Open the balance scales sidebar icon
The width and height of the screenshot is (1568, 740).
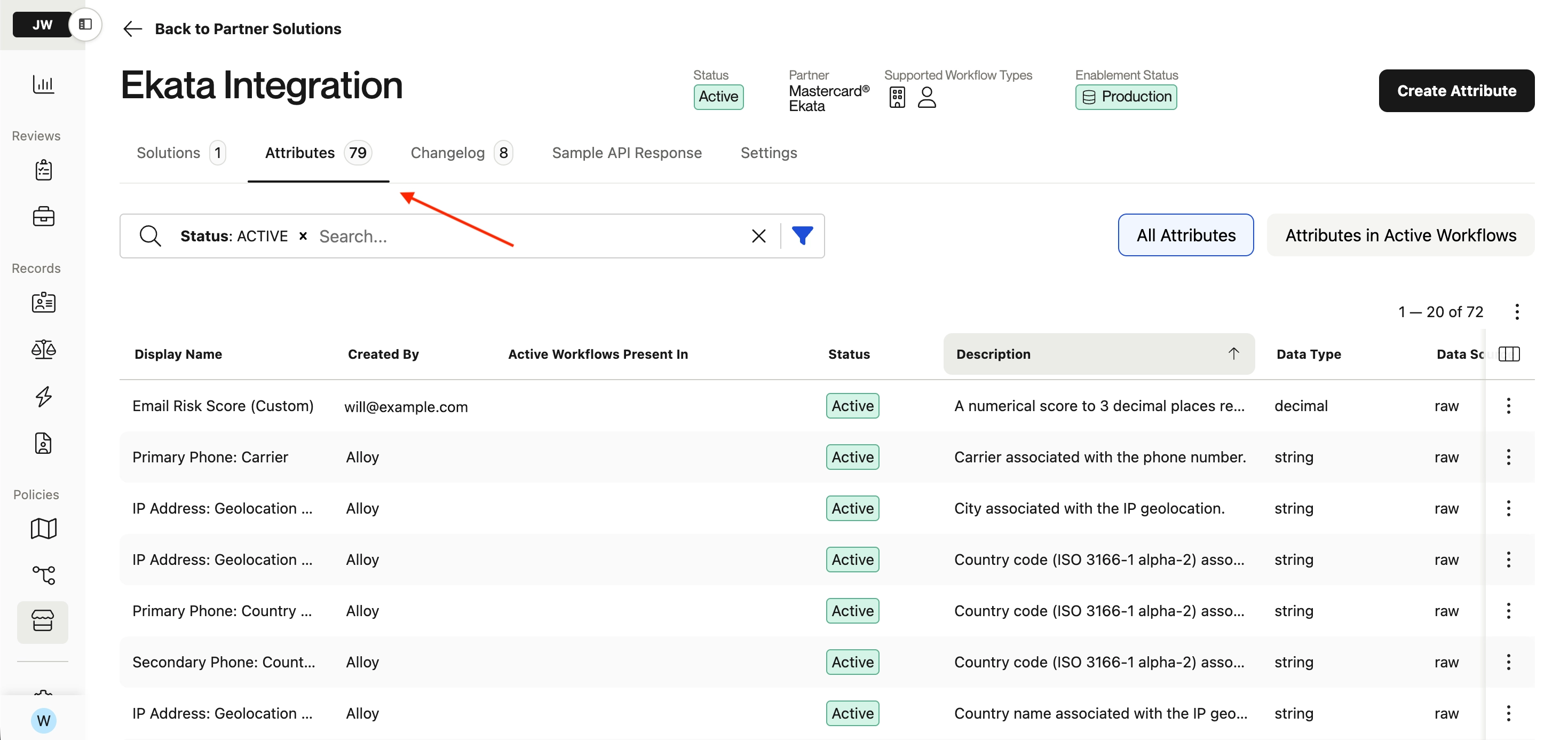[43, 350]
